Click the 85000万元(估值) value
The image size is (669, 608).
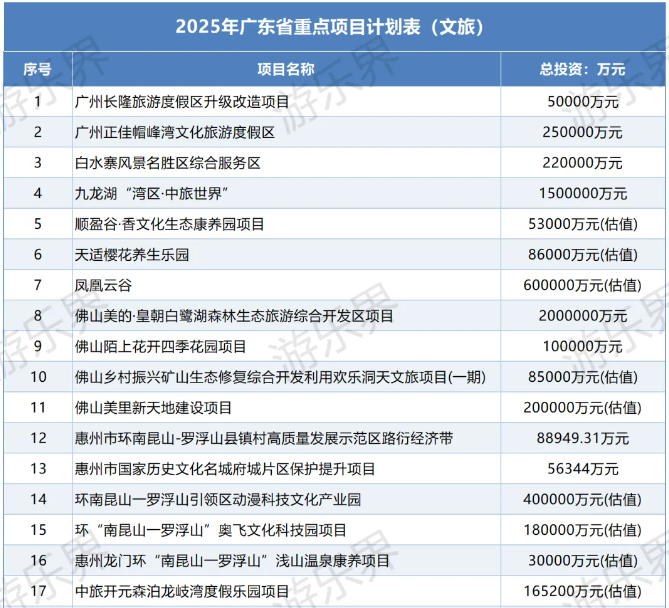tap(583, 377)
